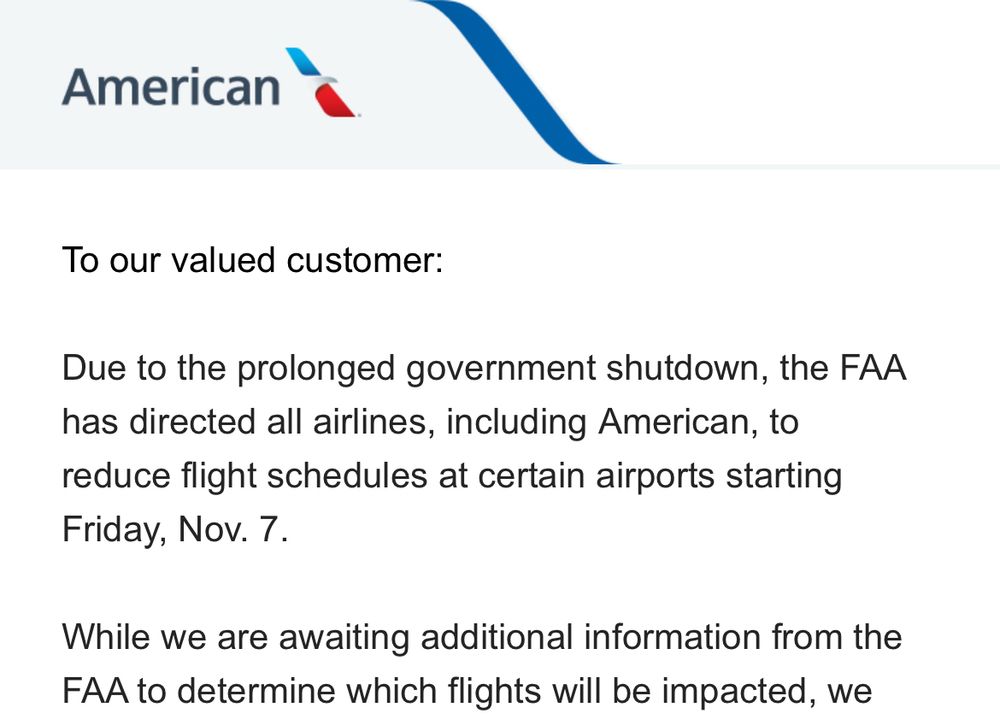Click the word 'shutdown,' in the first paragraph

tap(687, 368)
